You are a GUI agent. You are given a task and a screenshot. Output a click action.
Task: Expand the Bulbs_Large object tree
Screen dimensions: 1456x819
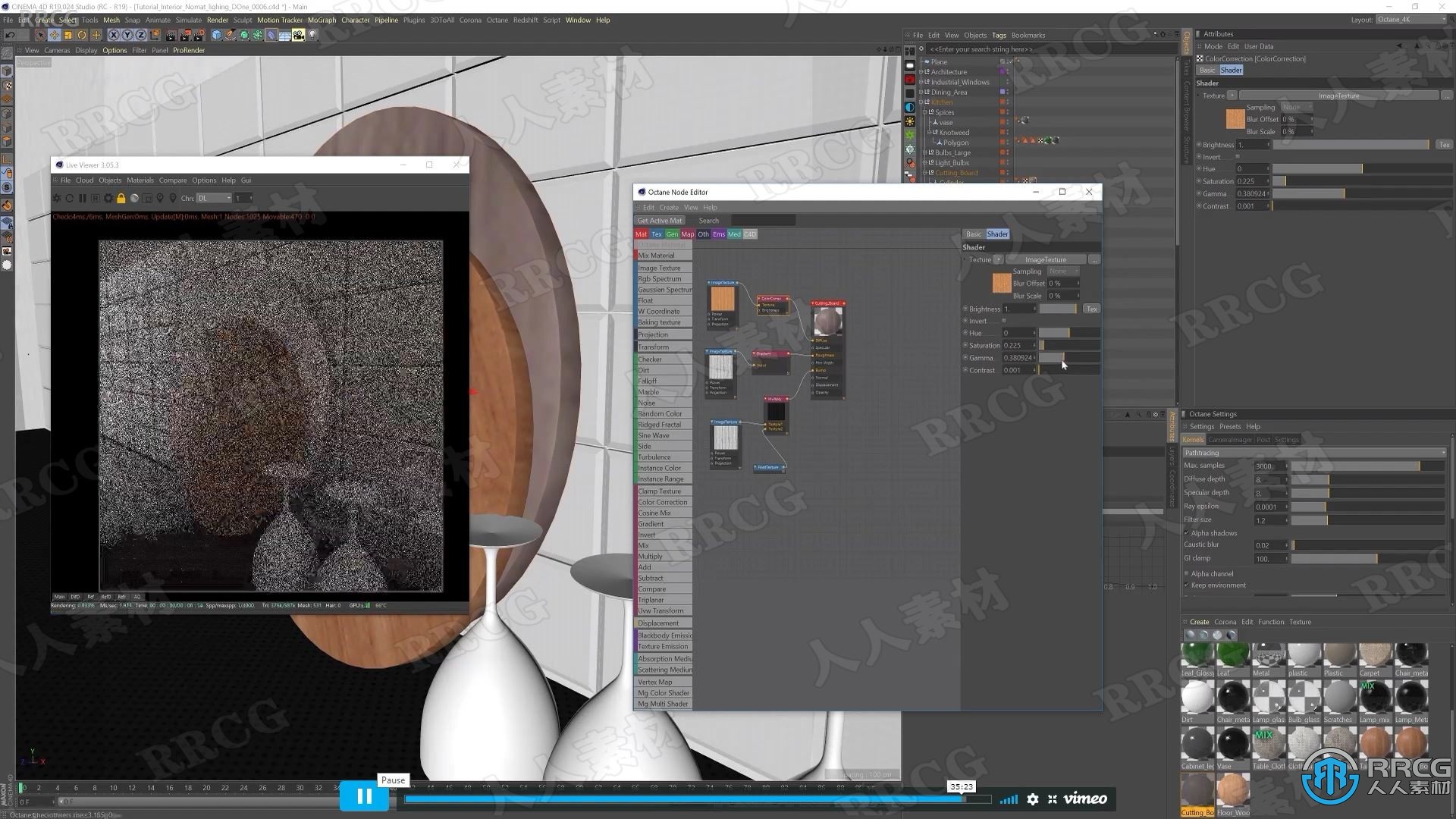[926, 152]
